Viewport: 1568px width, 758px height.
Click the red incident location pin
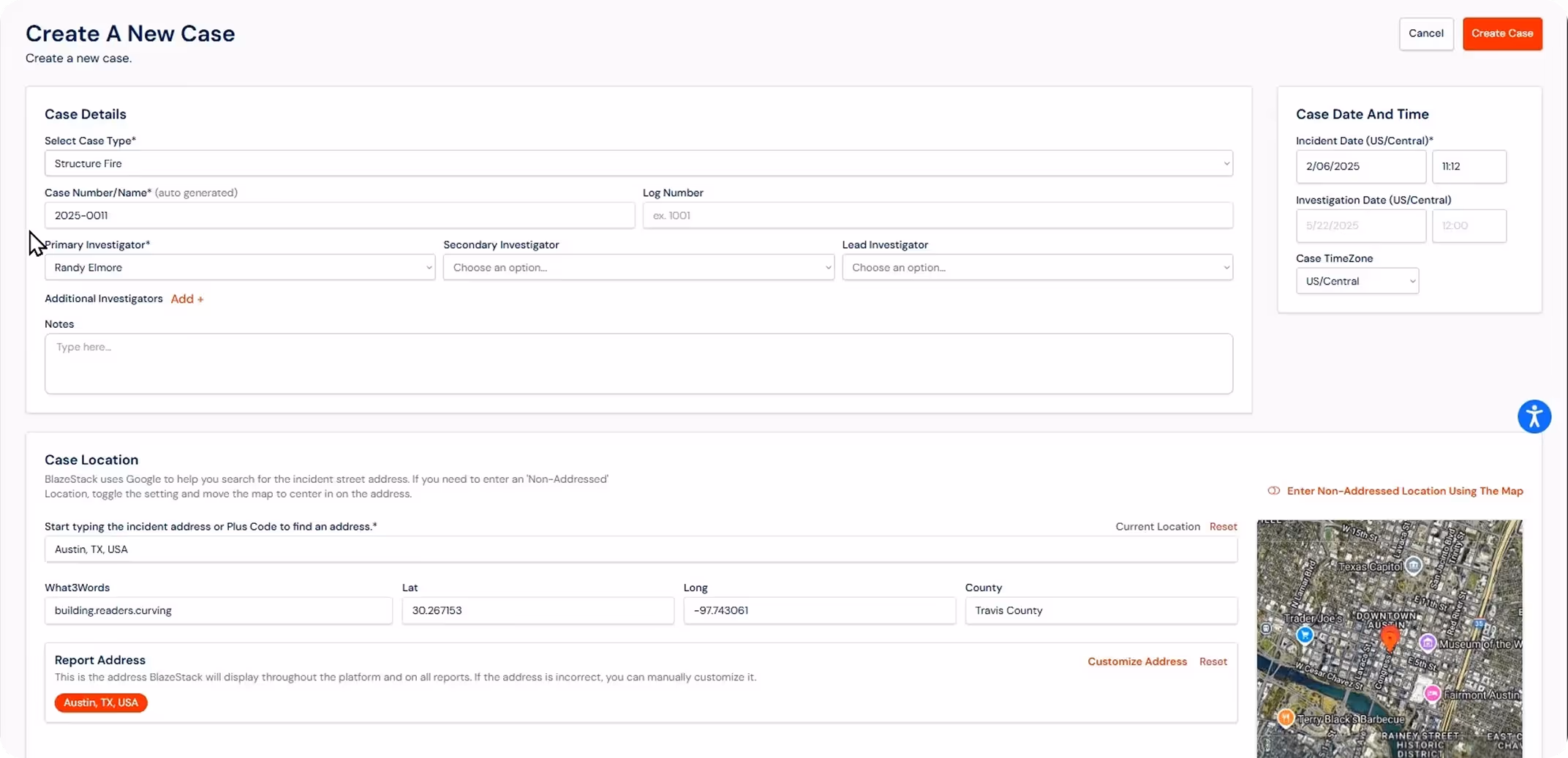click(x=1391, y=638)
